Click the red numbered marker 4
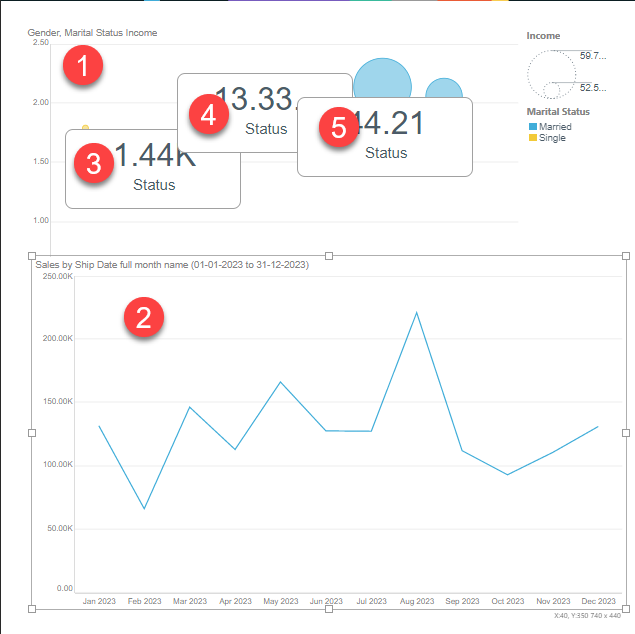The width and height of the screenshot is (635, 634). (x=209, y=114)
